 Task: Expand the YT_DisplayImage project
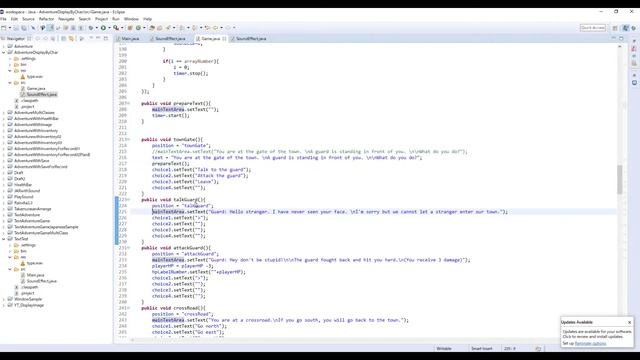pos(4,305)
